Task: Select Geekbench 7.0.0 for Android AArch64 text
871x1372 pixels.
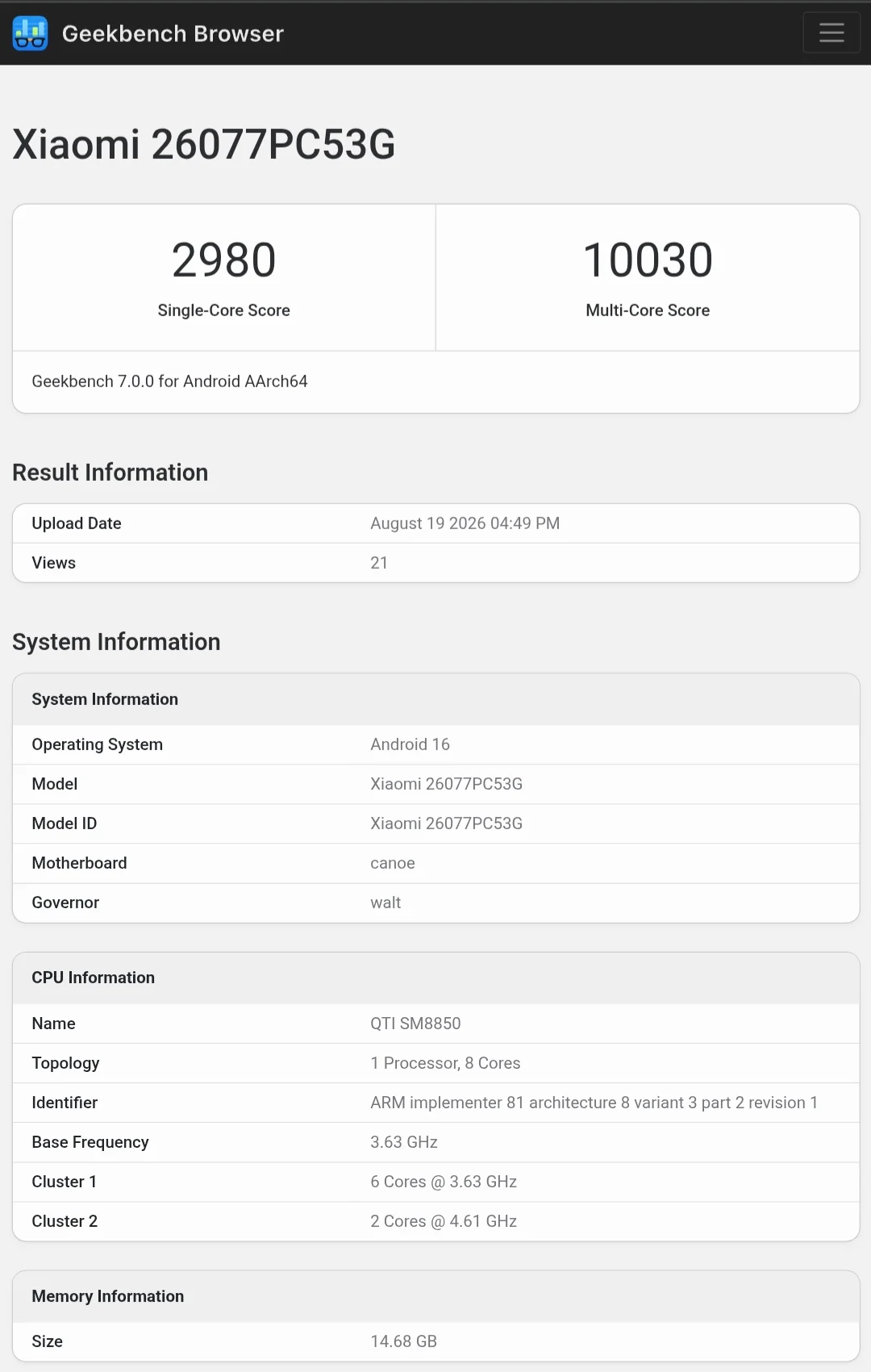Action: (x=169, y=382)
